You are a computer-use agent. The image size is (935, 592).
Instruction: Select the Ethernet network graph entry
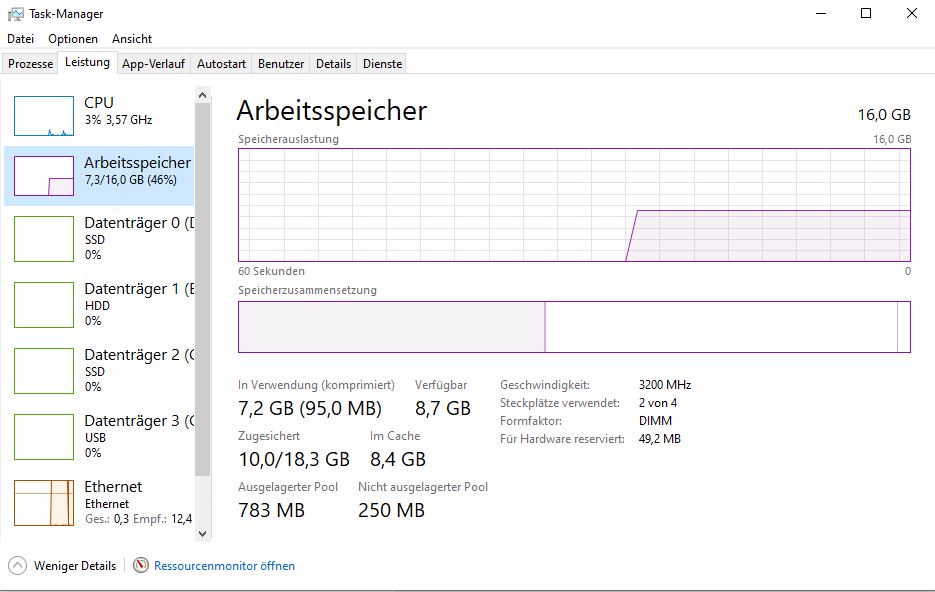[44, 503]
